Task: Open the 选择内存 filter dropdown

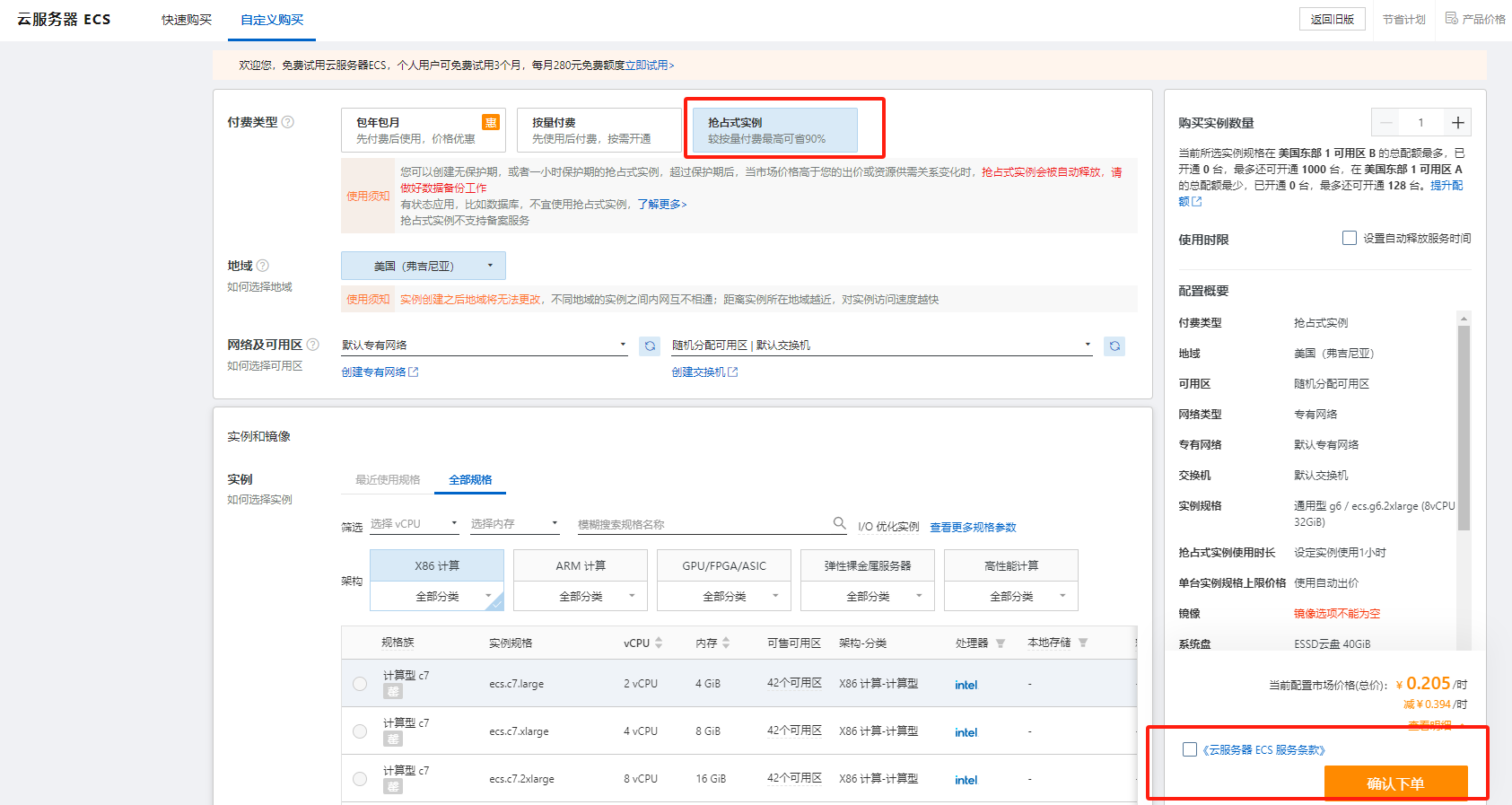Action: coord(515,524)
